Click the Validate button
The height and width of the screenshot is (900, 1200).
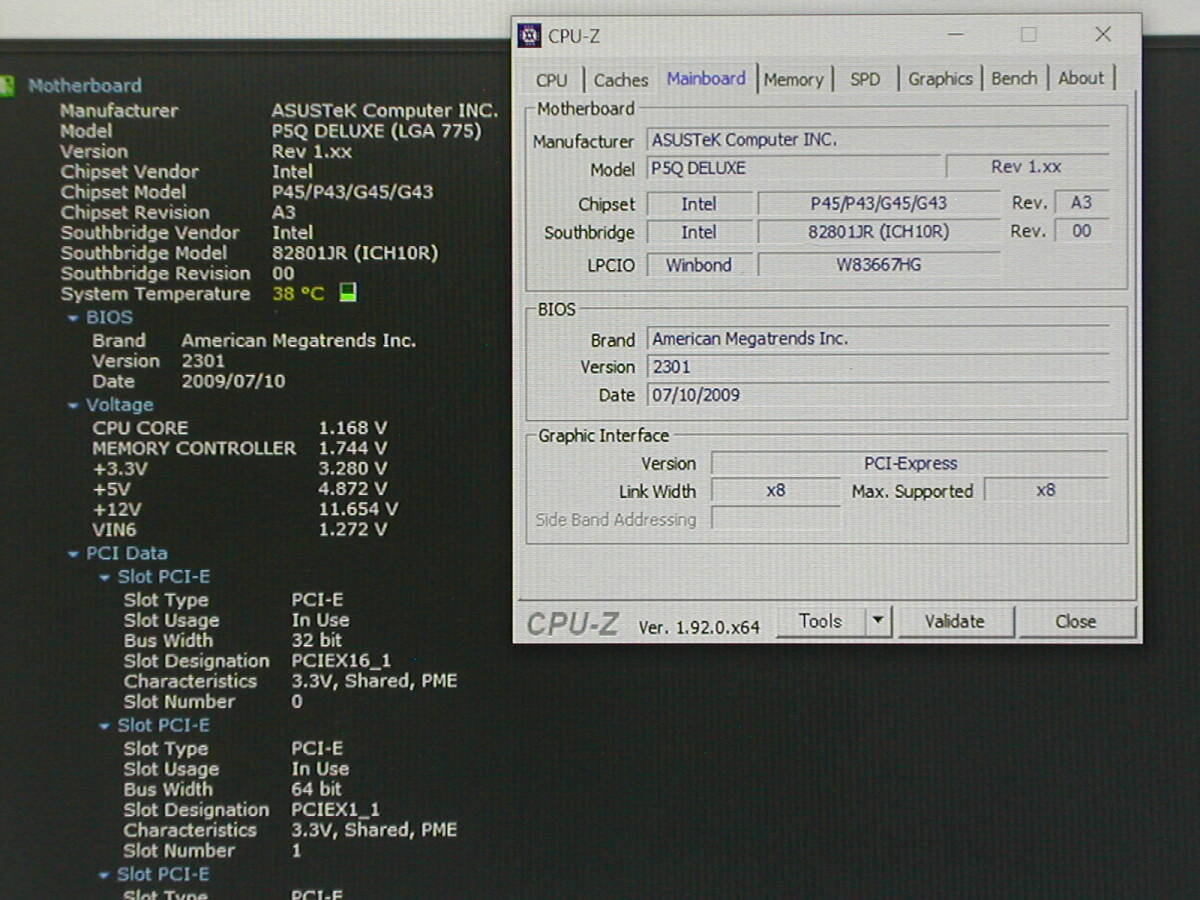click(954, 621)
